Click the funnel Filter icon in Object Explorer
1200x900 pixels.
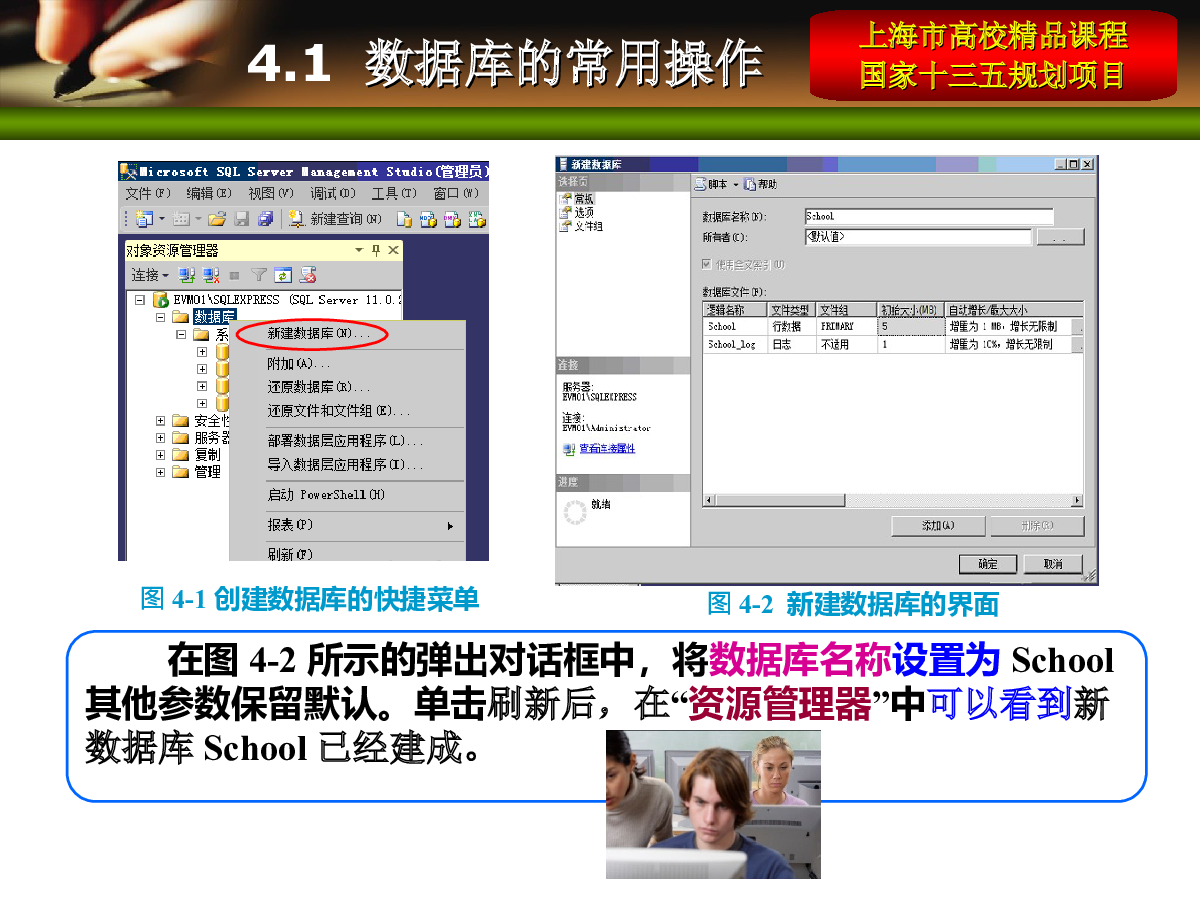click(x=258, y=275)
